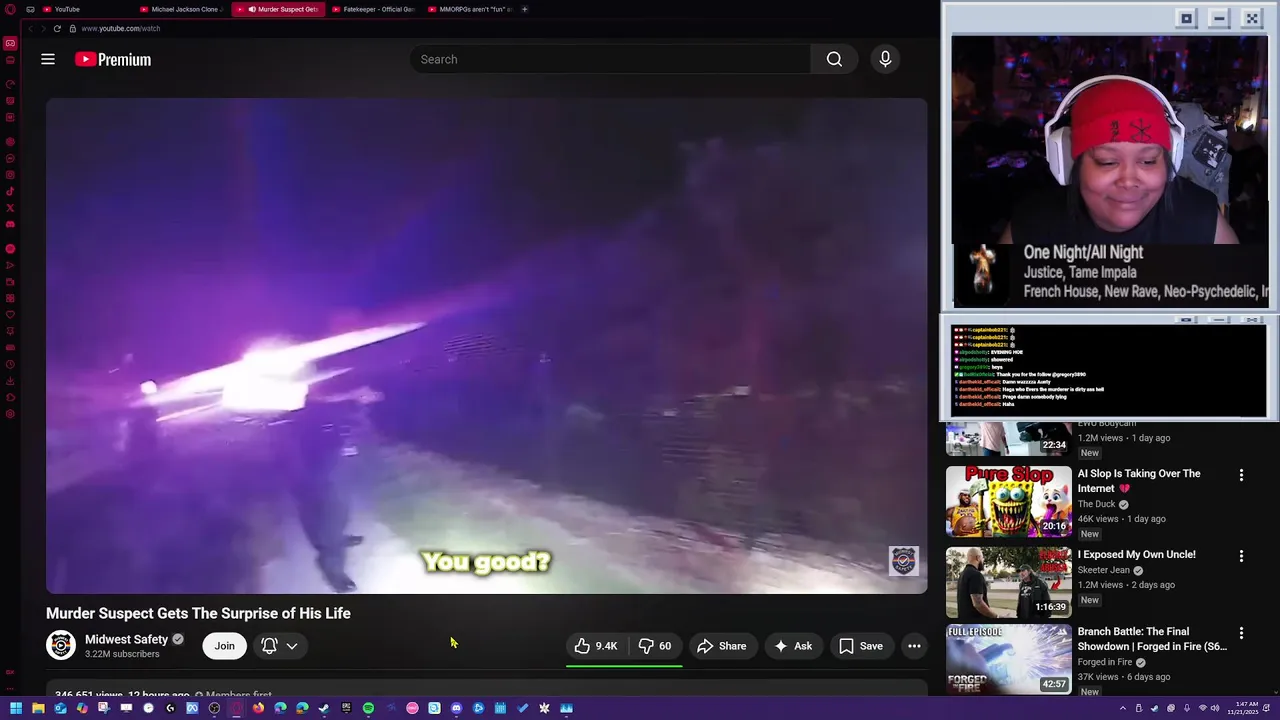Image resolution: width=1280 pixels, height=720 pixels.
Task: Open I Exposed My Own Uncle title
Action: coord(1136,554)
